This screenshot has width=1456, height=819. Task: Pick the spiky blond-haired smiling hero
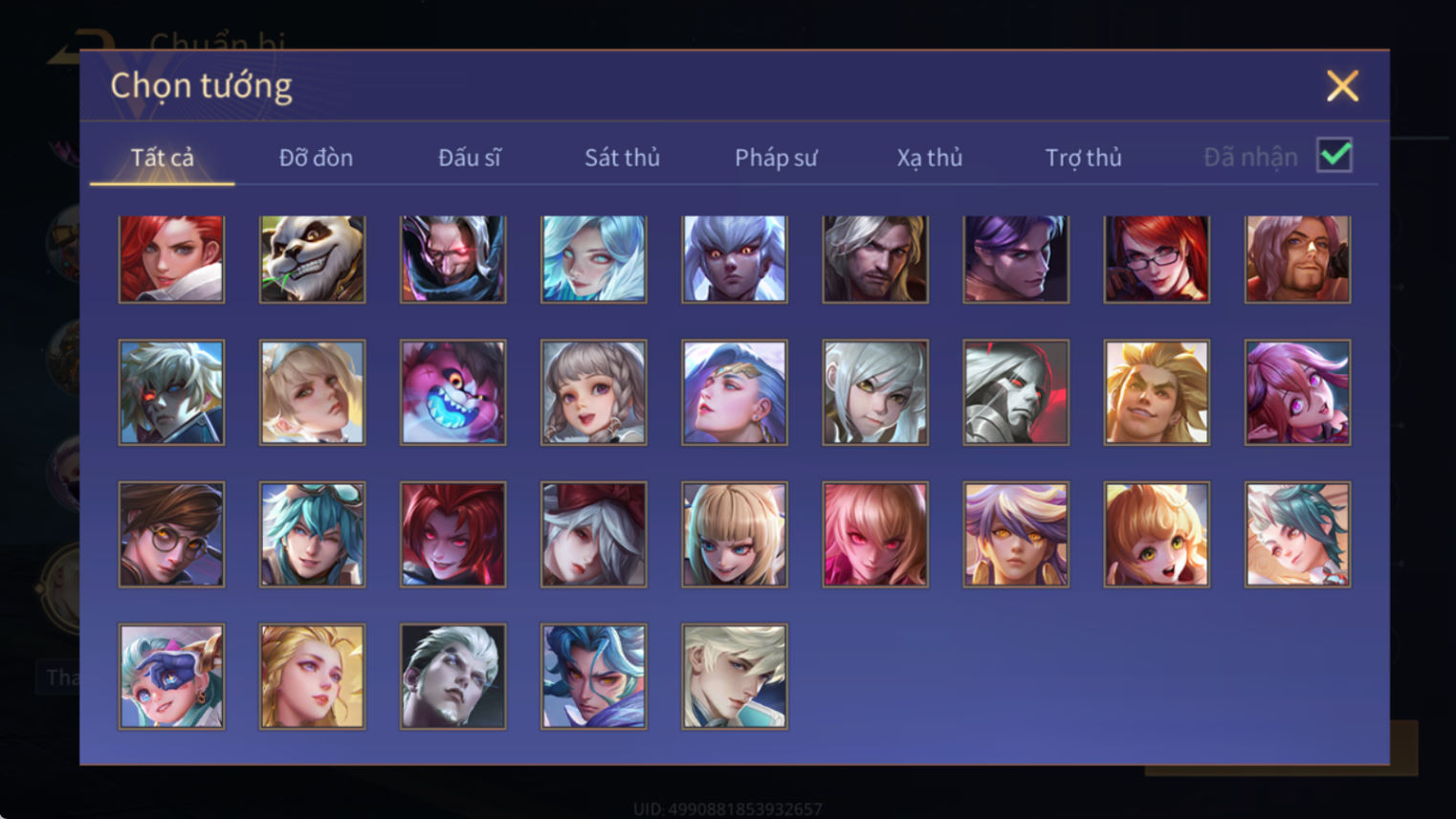(1157, 392)
